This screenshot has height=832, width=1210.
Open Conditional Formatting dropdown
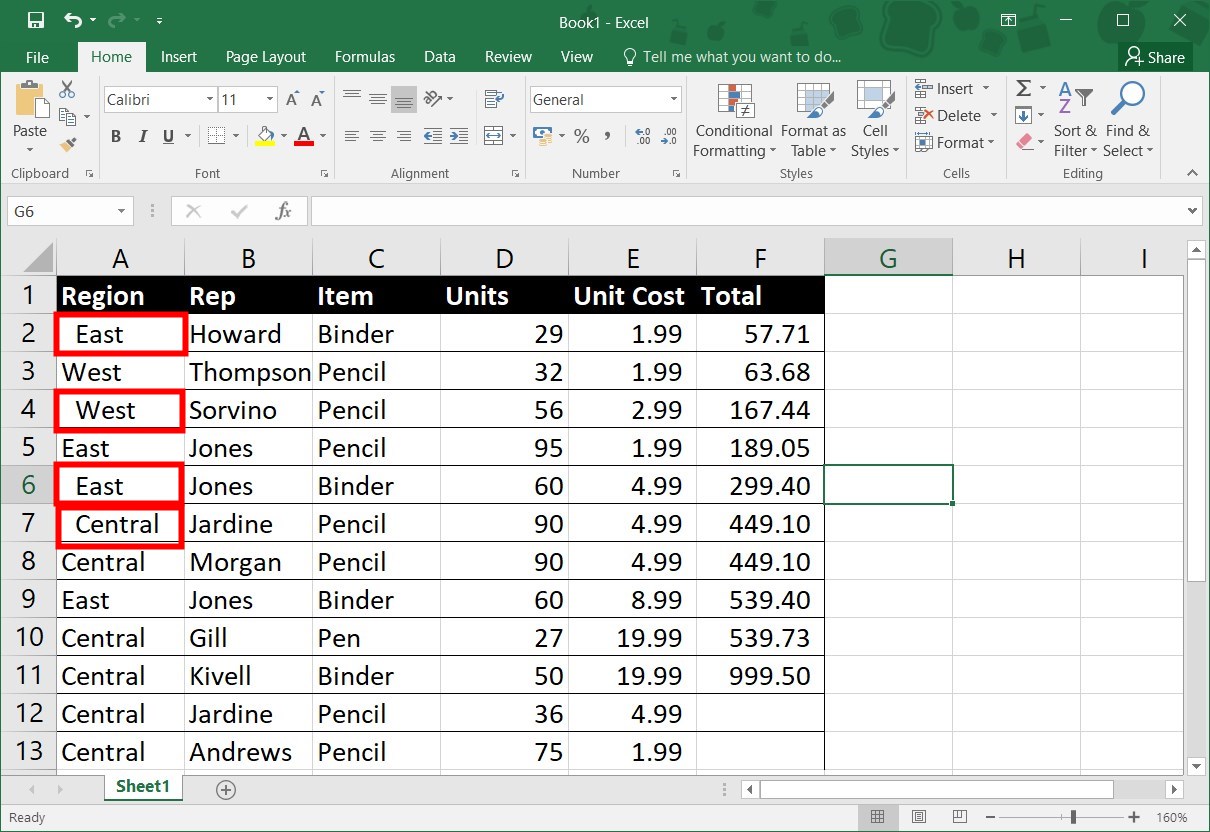734,120
